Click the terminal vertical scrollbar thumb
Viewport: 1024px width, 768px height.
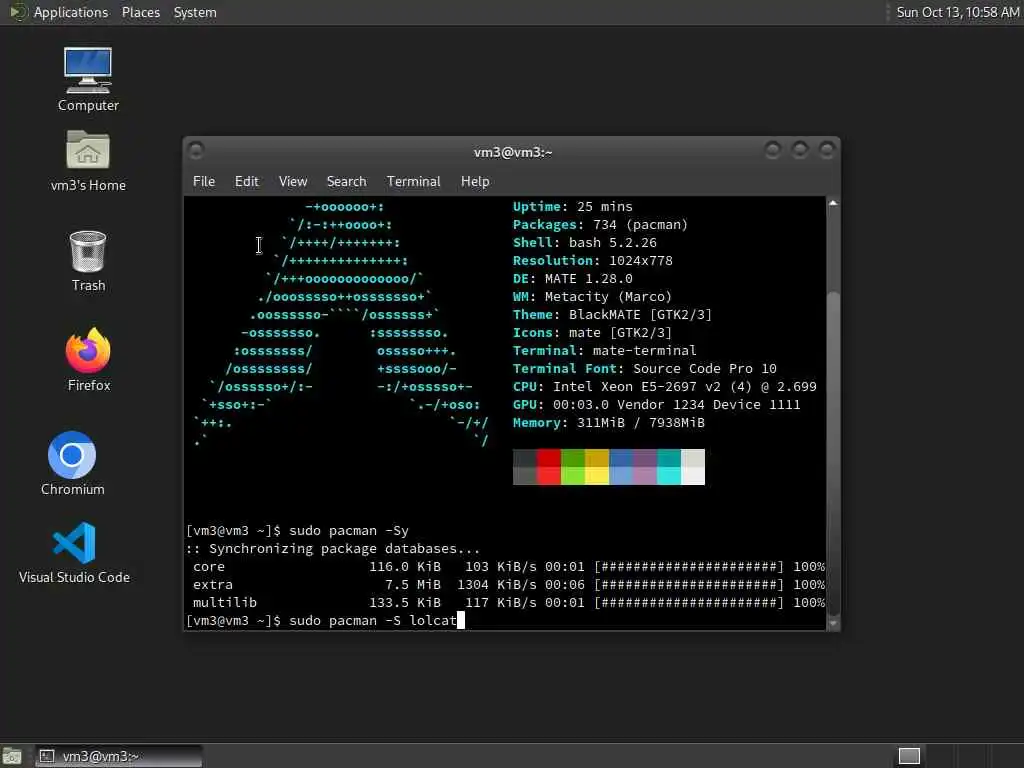833,452
